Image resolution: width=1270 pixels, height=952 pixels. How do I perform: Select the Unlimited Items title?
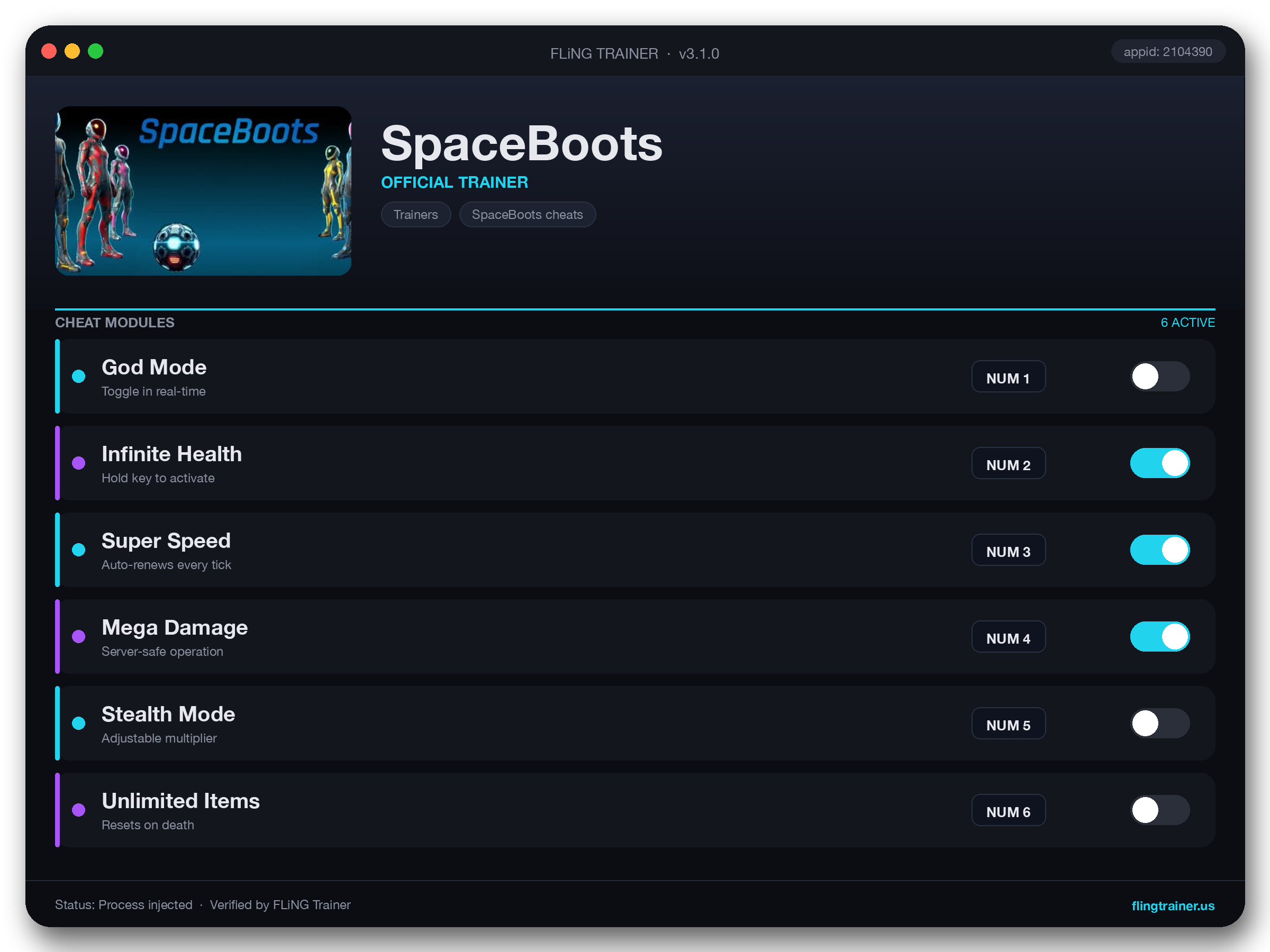pyautogui.click(x=181, y=801)
